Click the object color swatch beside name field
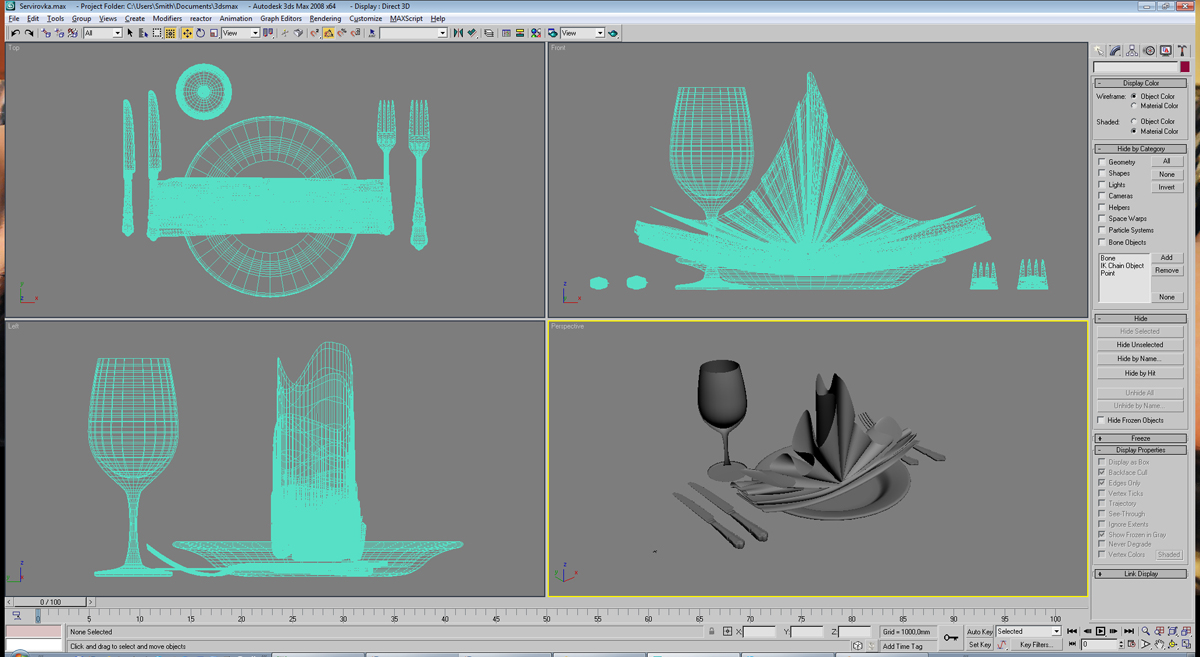Screen dimensions: 1200x657 (1184, 67)
